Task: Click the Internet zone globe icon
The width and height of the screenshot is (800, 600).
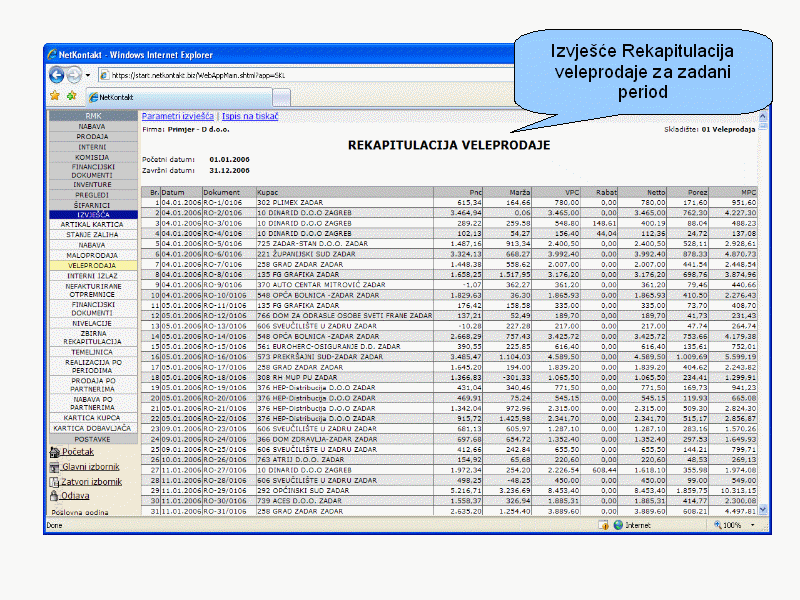Action: 618,525
